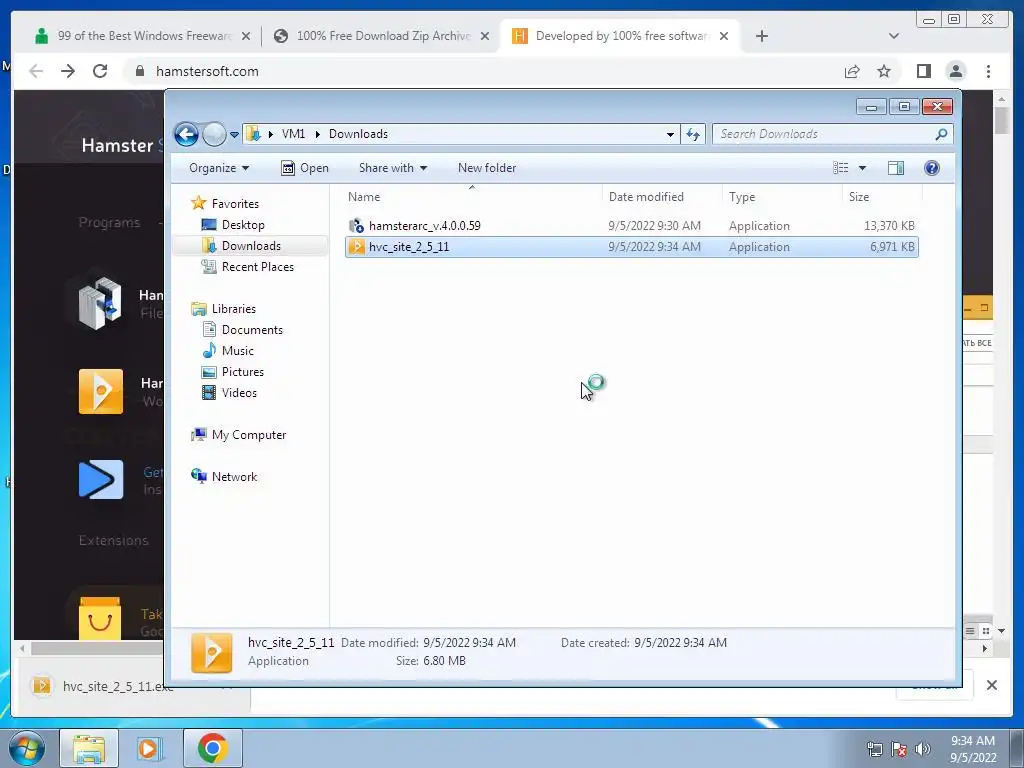The height and width of the screenshot is (768, 1024).
Task: Click Open in the Explorer toolbar
Action: pos(304,168)
